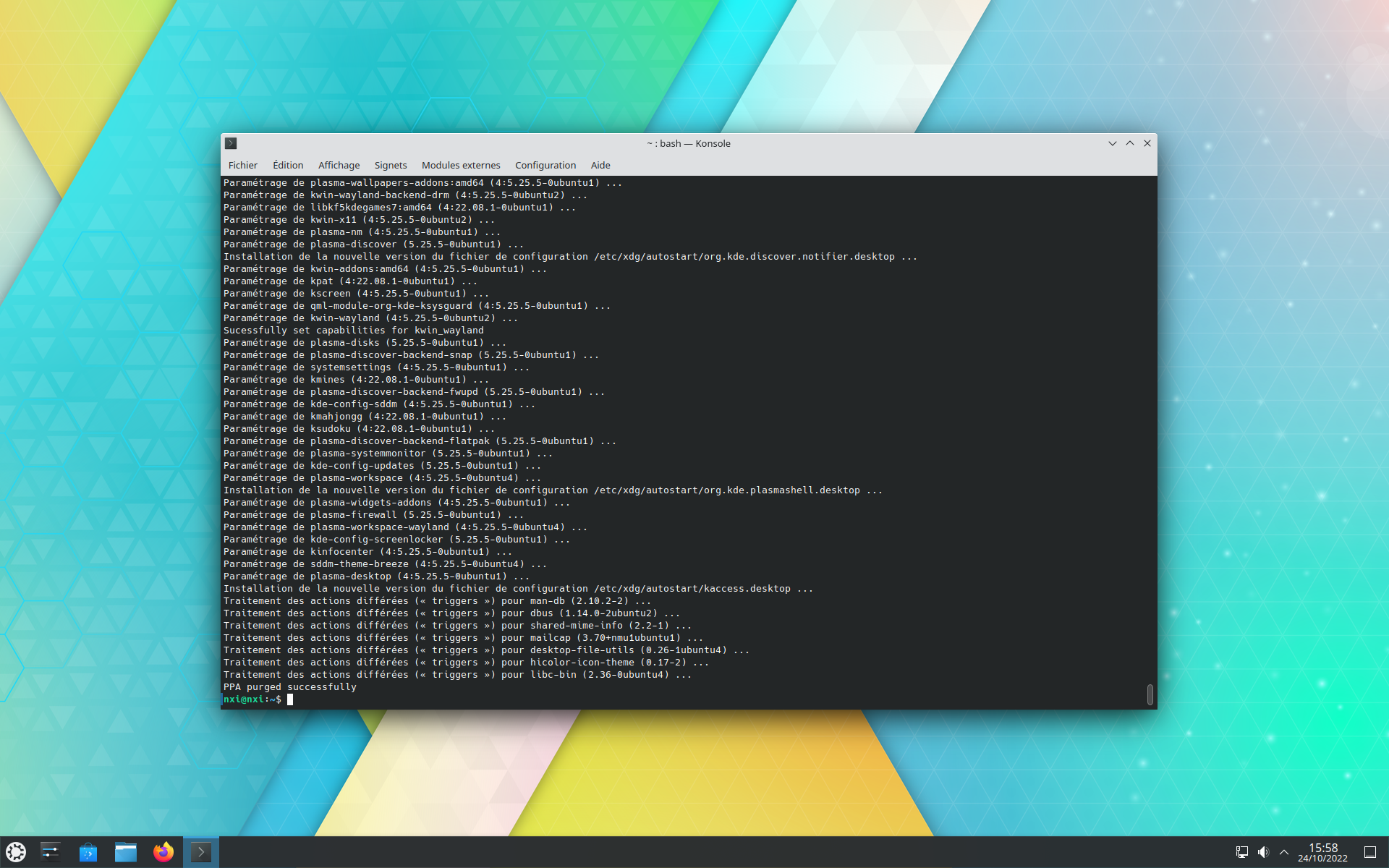Click the triggers line for shared-mime-info
The image size is (1389, 868).
(x=458, y=626)
